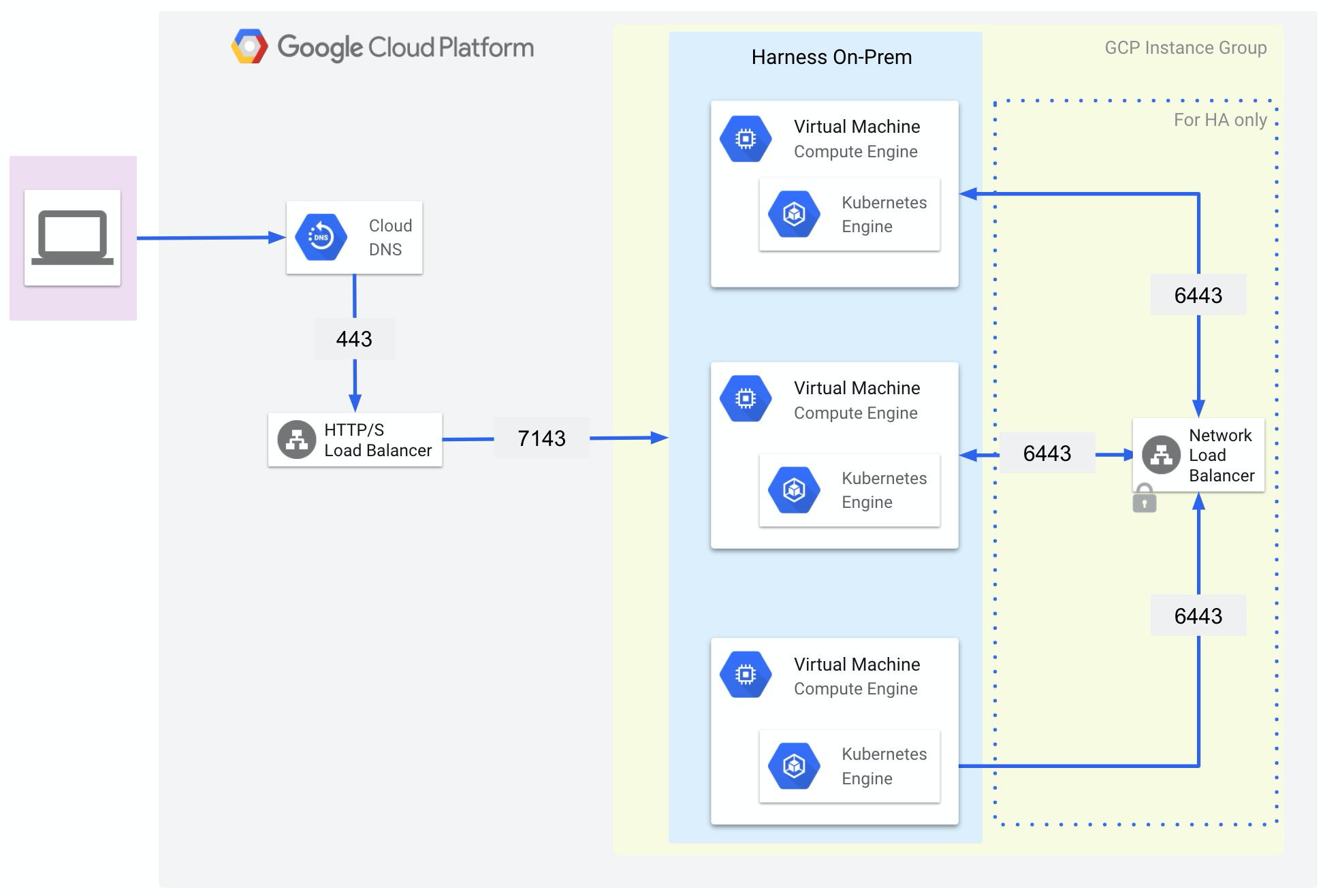Click the laptop client icon

tap(72, 238)
